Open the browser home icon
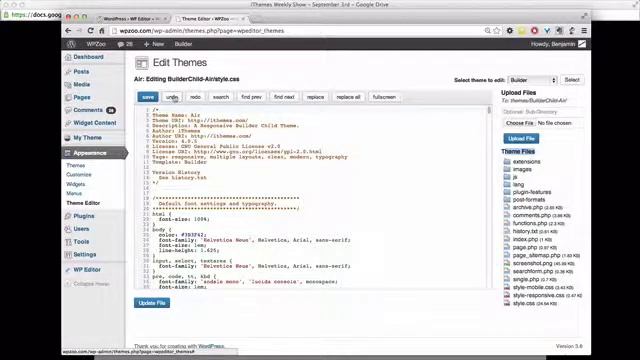This screenshot has width=640, height=360. coord(102,31)
